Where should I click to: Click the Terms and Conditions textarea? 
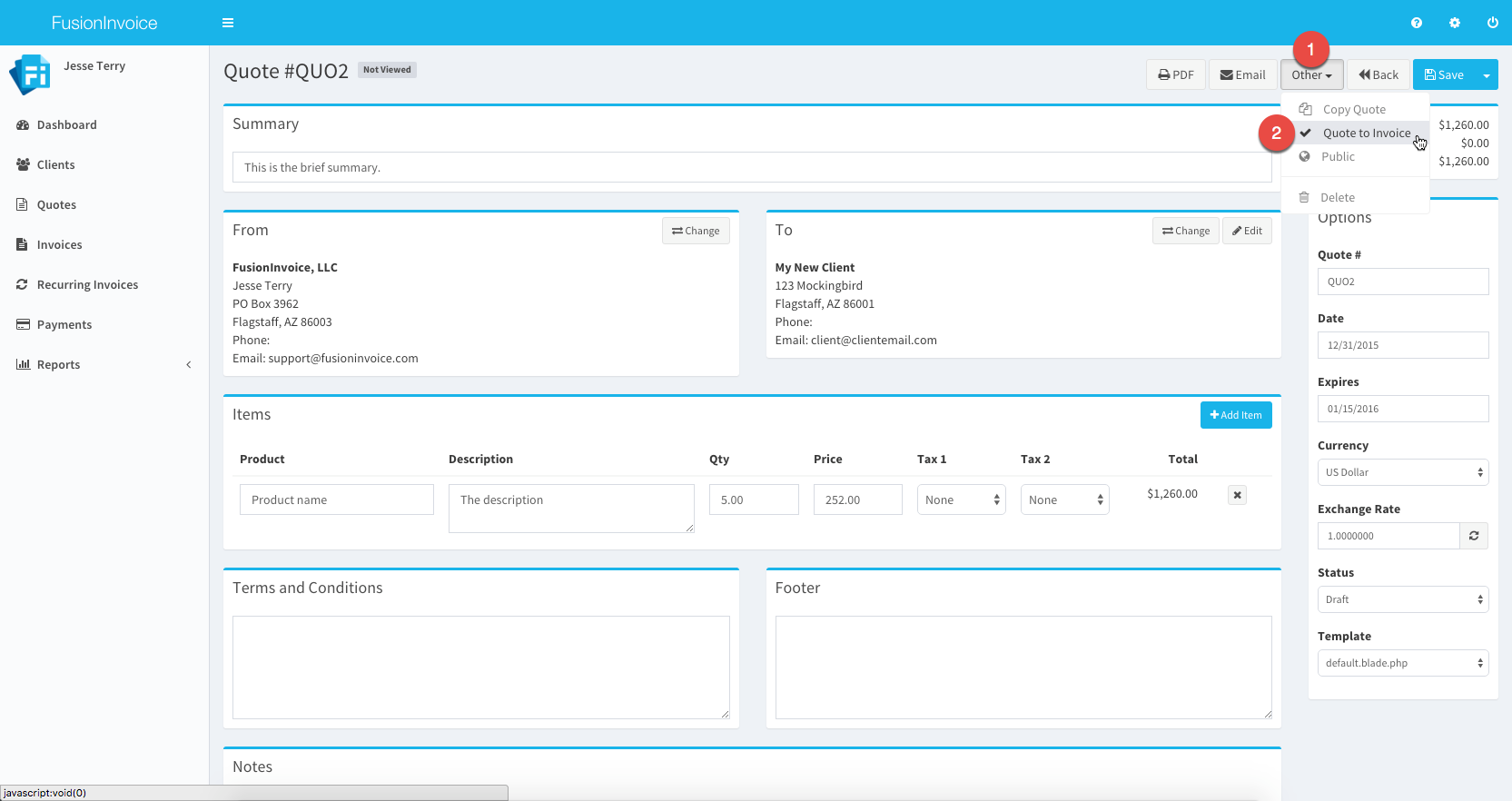click(481, 667)
